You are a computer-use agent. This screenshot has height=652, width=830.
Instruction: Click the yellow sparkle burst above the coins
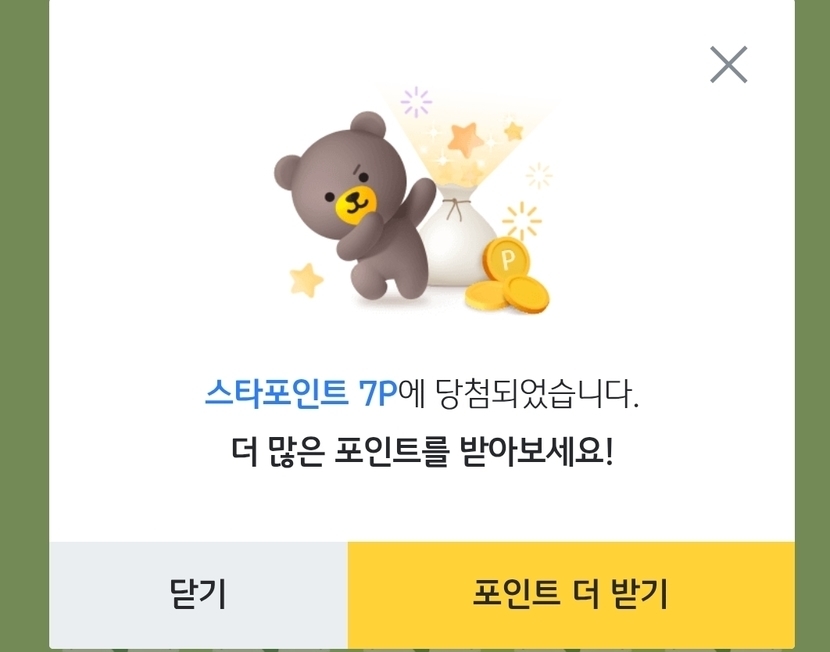[x=522, y=221]
